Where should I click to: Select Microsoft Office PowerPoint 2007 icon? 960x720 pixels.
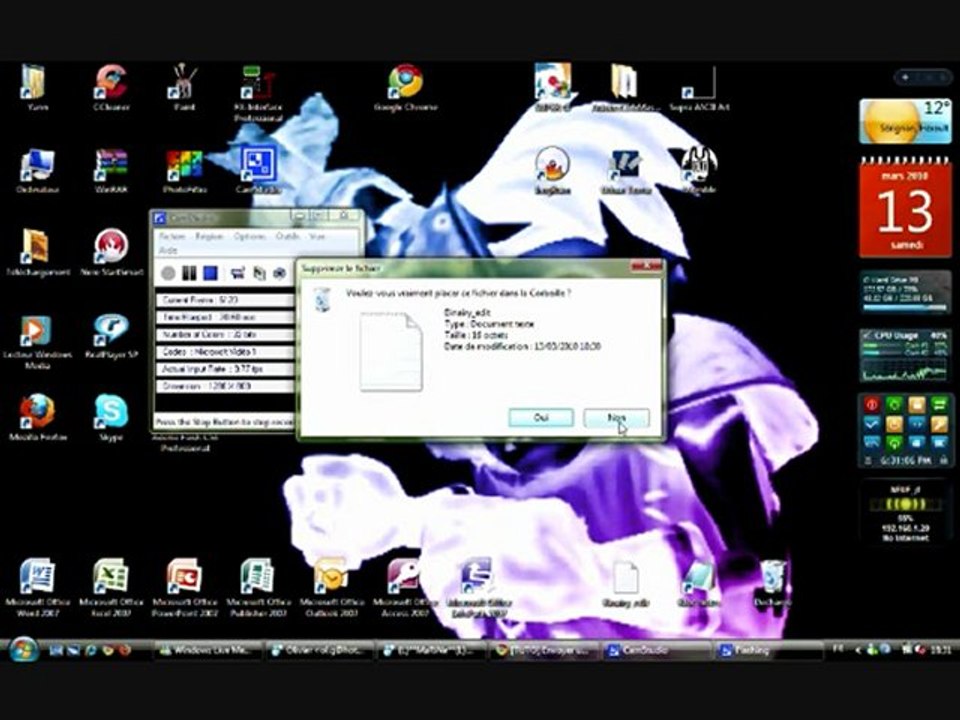click(x=184, y=587)
